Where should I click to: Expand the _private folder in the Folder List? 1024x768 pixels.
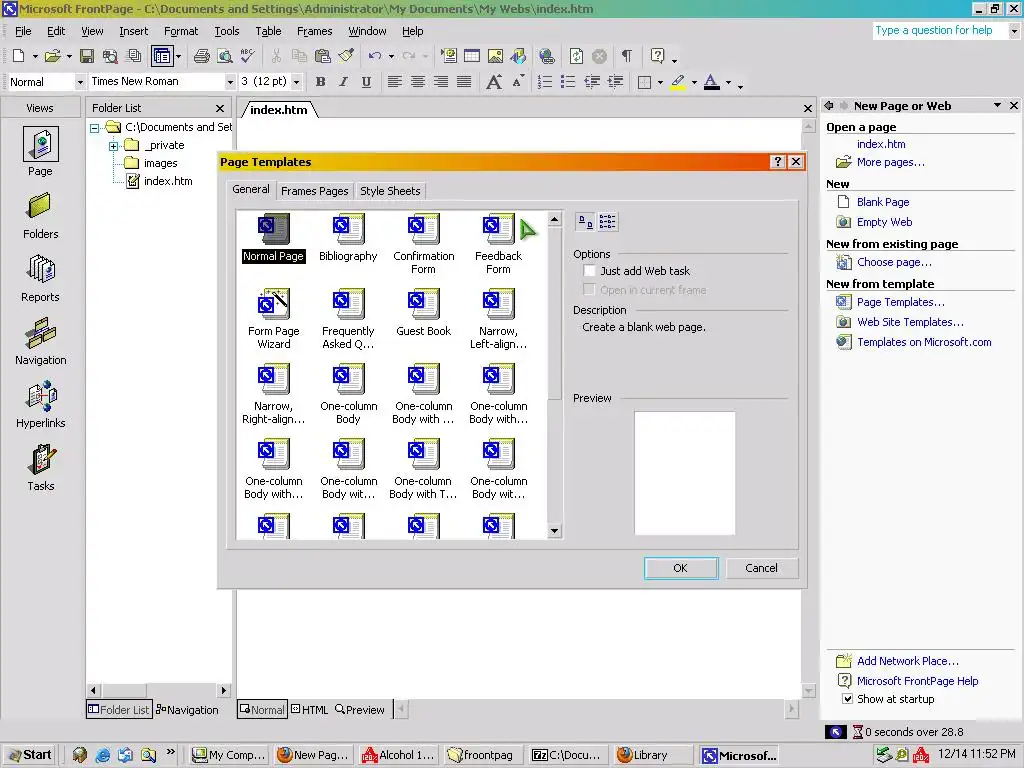(x=113, y=146)
